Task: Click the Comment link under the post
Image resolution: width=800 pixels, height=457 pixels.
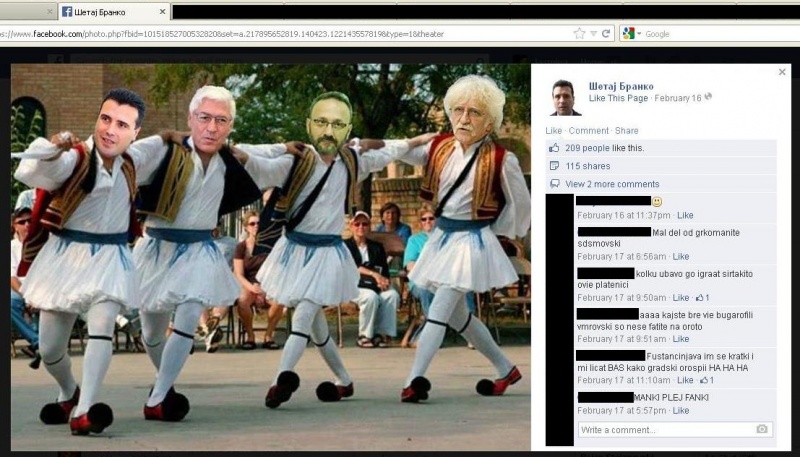Action: coord(589,131)
